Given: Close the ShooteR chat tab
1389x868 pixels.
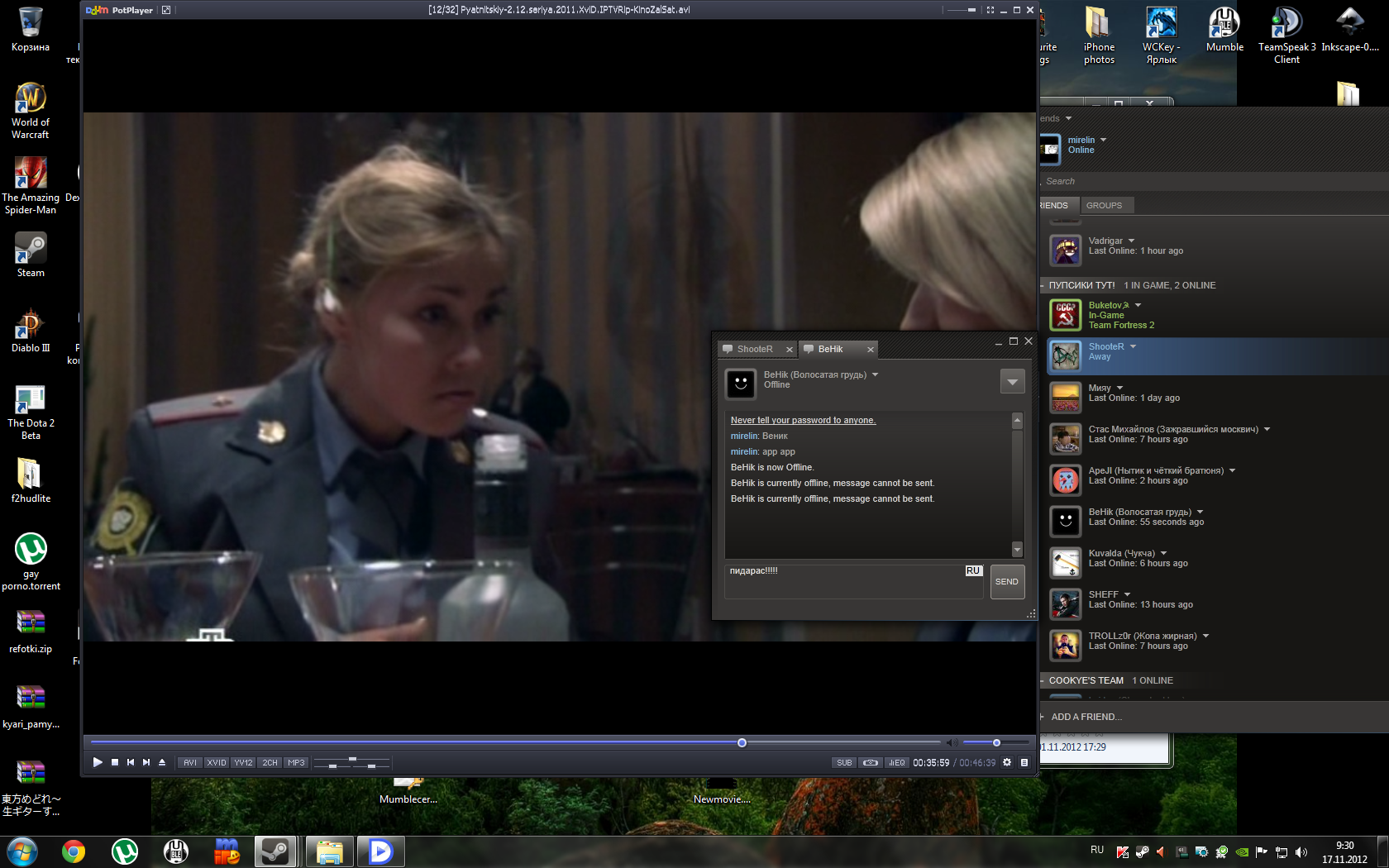Looking at the screenshot, I should point(789,350).
